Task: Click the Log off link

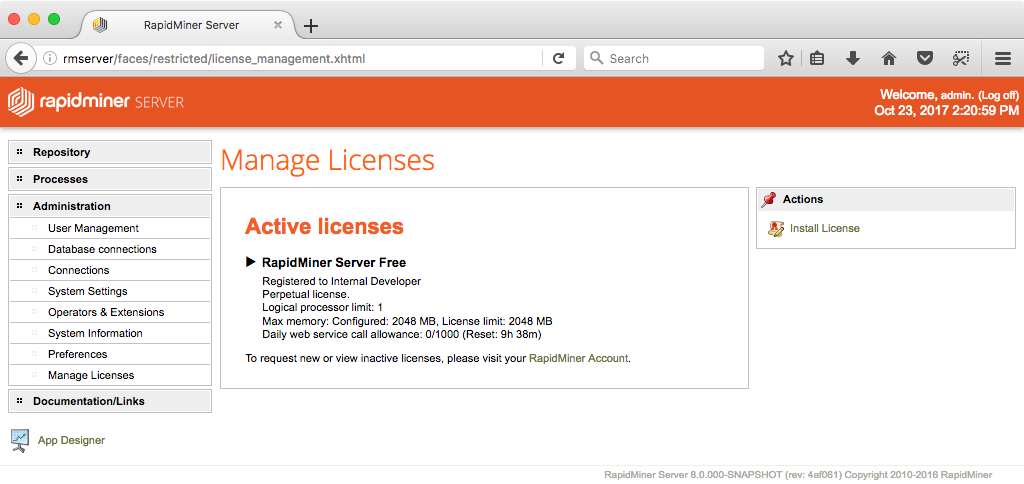Action: point(998,95)
